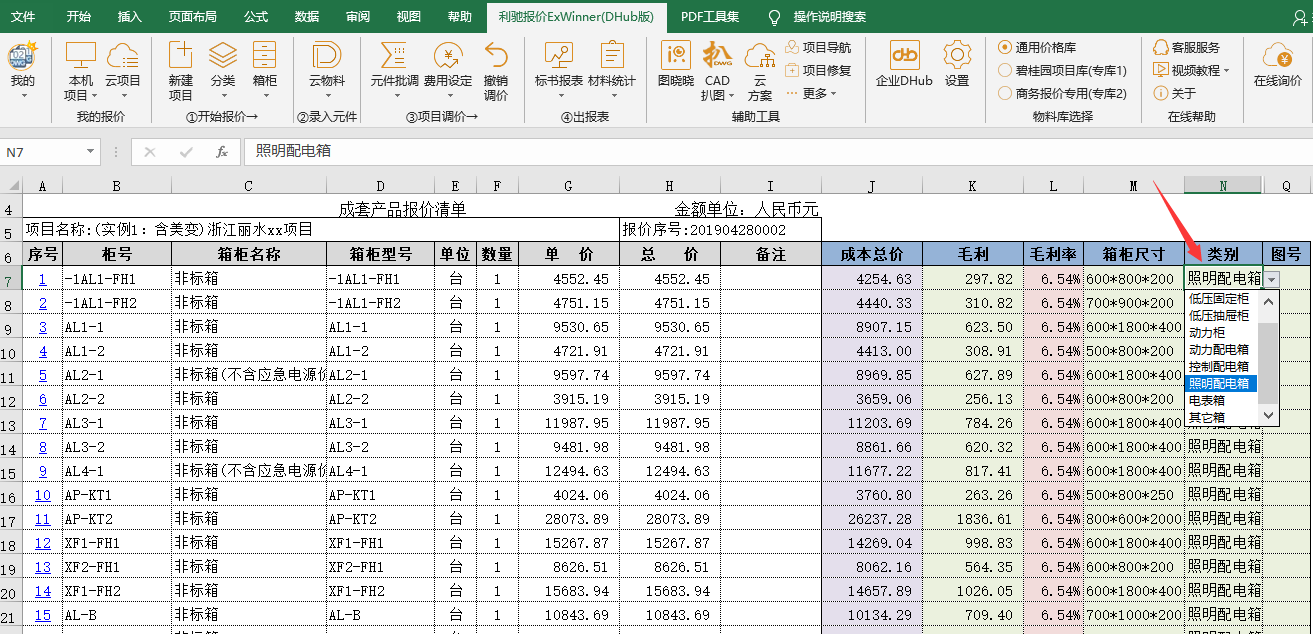Select the 28073.89 unit price cell
Image resolution: width=1313 pixels, height=634 pixels.
click(x=569, y=519)
